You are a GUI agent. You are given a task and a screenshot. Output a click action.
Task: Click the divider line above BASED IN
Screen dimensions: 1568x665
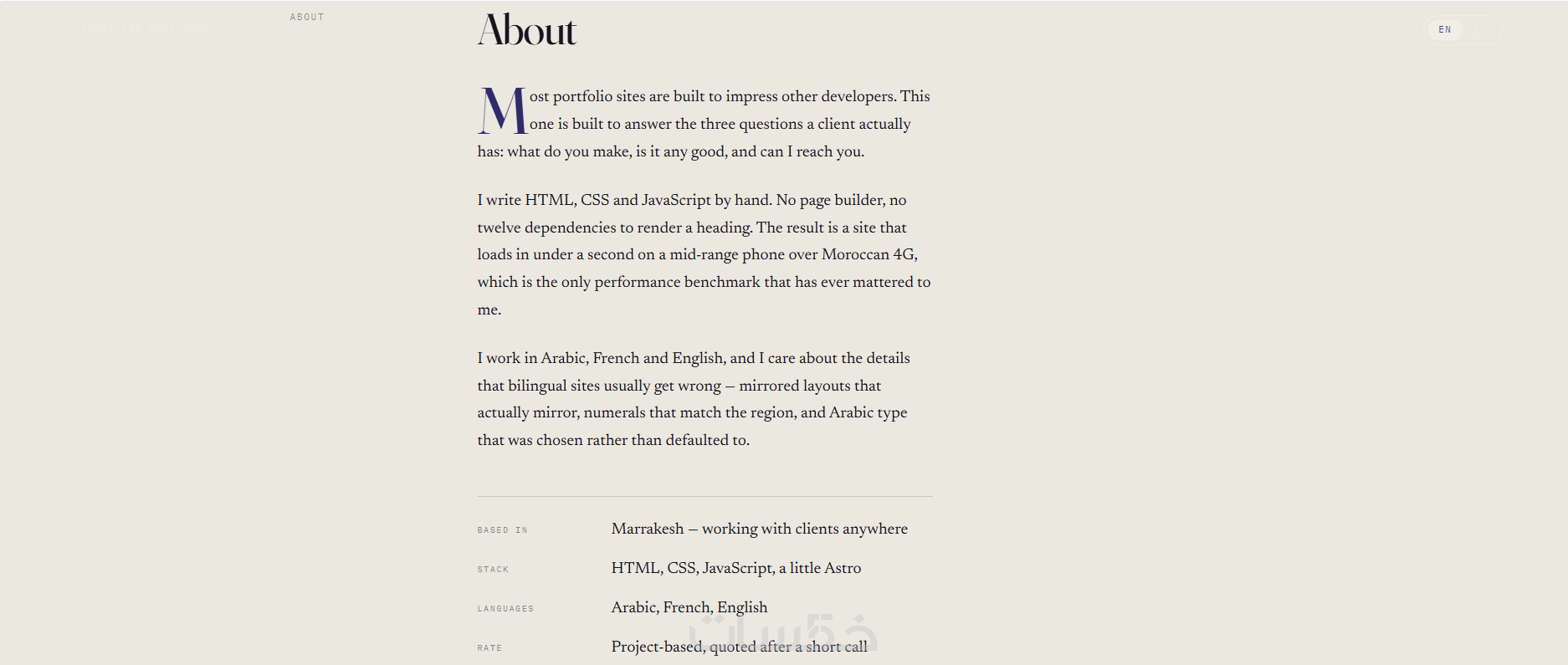pyautogui.click(x=705, y=496)
